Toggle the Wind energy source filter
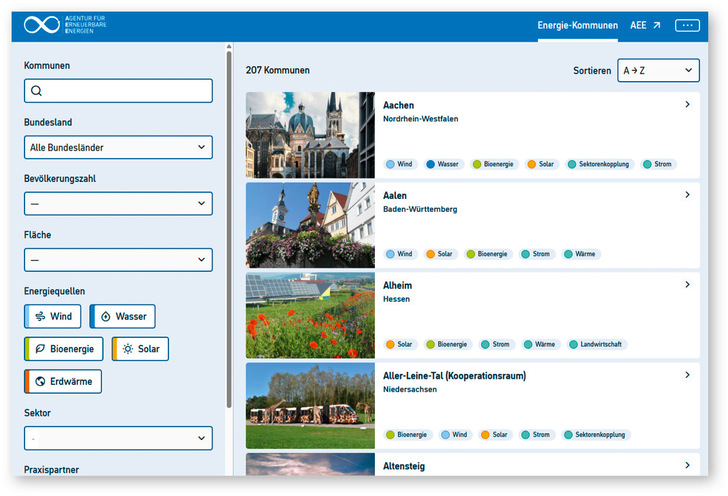728x496 pixels. [53, 317]
